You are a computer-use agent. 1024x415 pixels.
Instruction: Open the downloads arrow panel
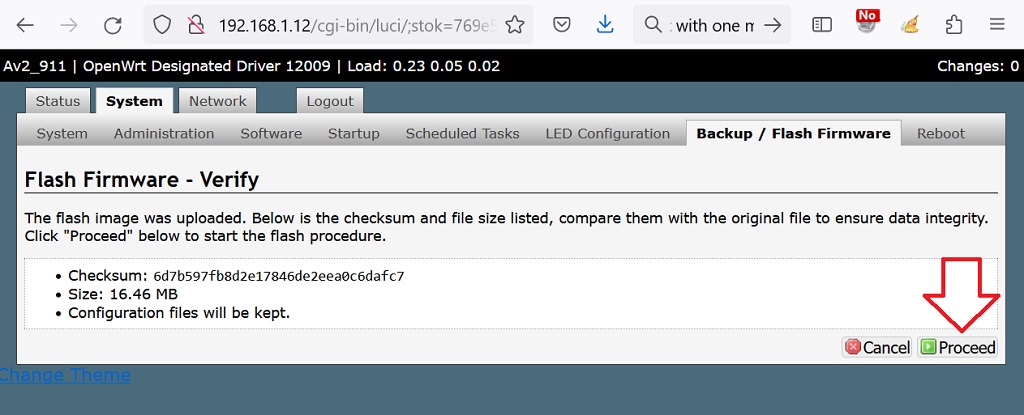(605, 25)
